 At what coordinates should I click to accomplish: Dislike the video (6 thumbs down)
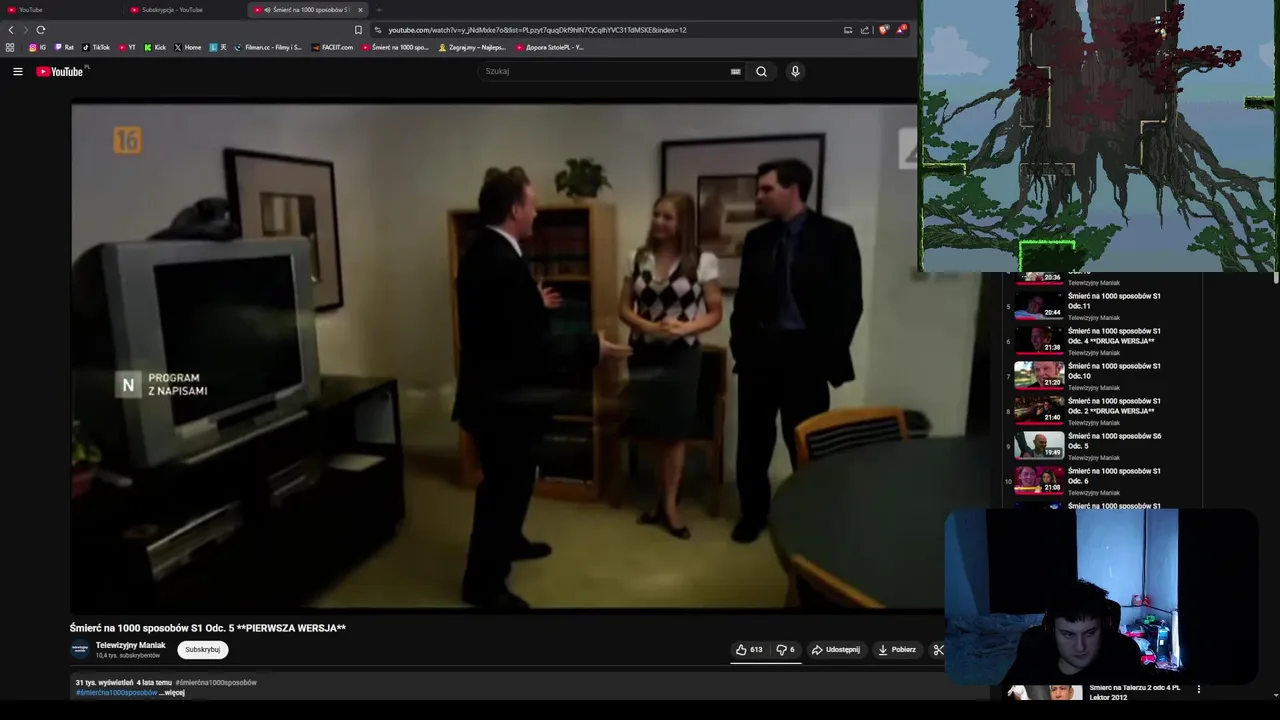click(x=786, y=649)
